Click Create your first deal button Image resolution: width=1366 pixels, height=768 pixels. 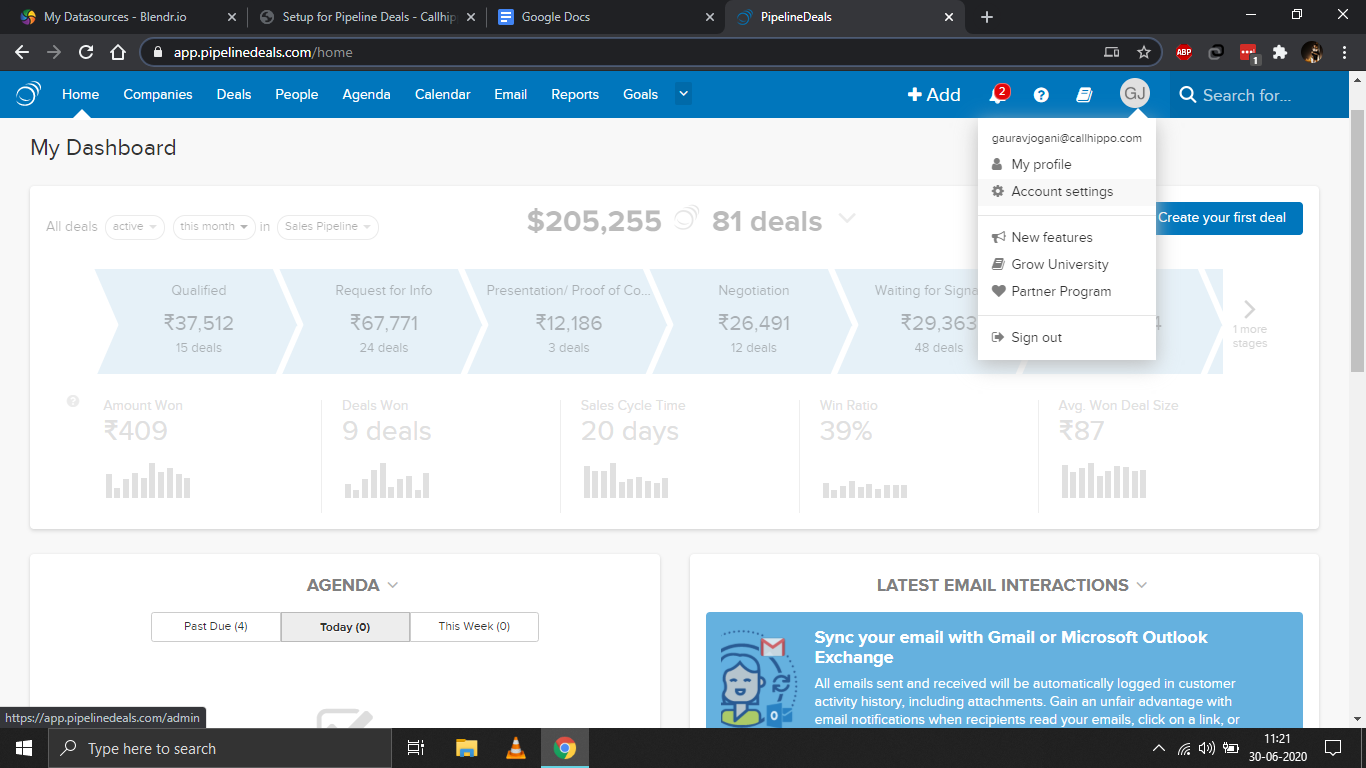click(x=1222, y=217)
